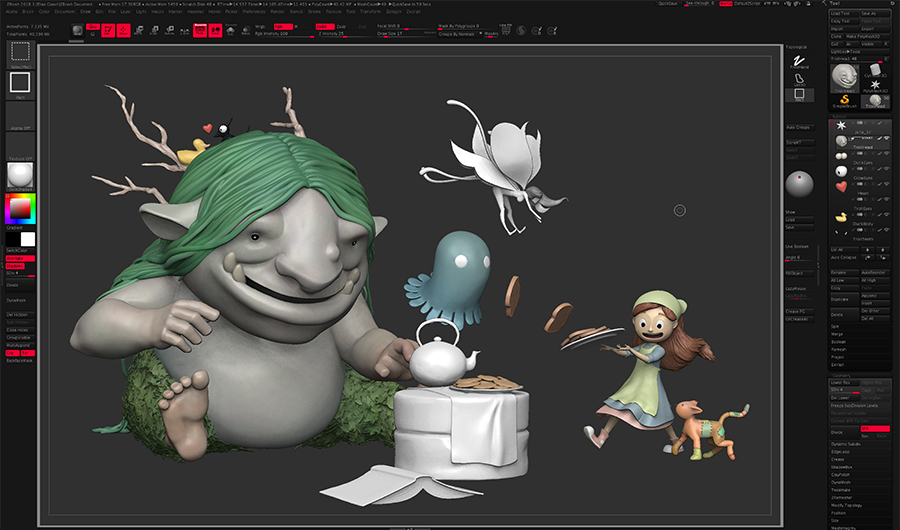900x530 pixels.
Task: Select the Scale transform icon
Action: click(154, 30)
